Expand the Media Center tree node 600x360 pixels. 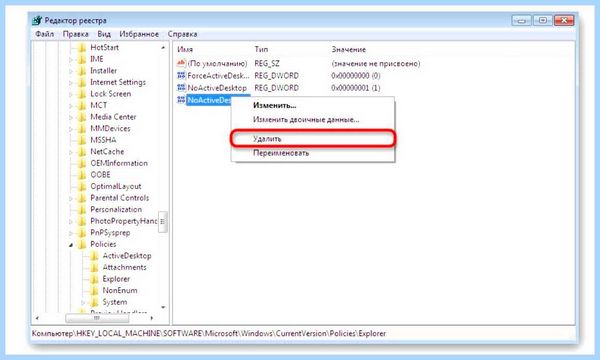click(71, 117)
